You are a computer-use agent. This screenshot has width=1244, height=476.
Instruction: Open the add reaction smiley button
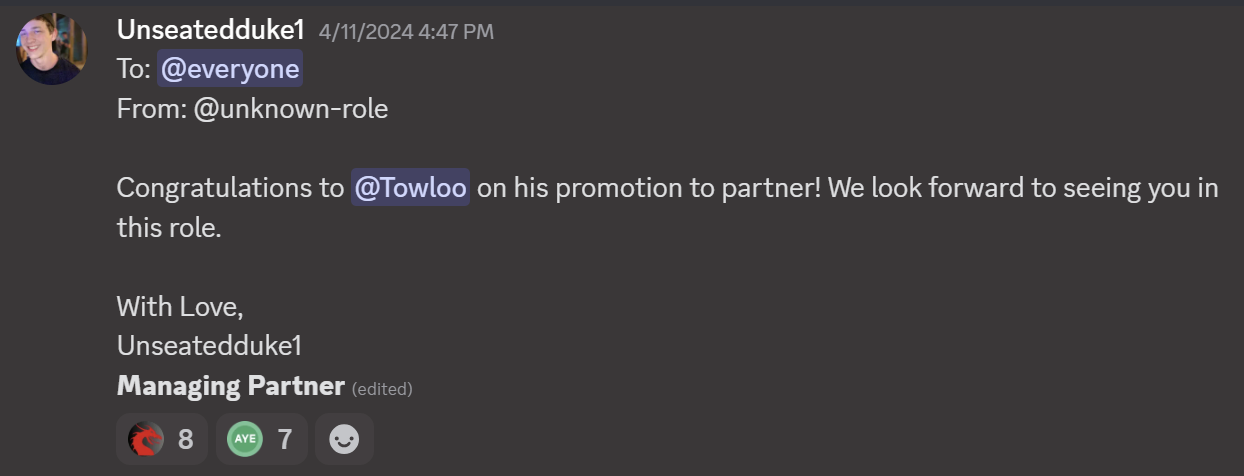pos(344,439)
